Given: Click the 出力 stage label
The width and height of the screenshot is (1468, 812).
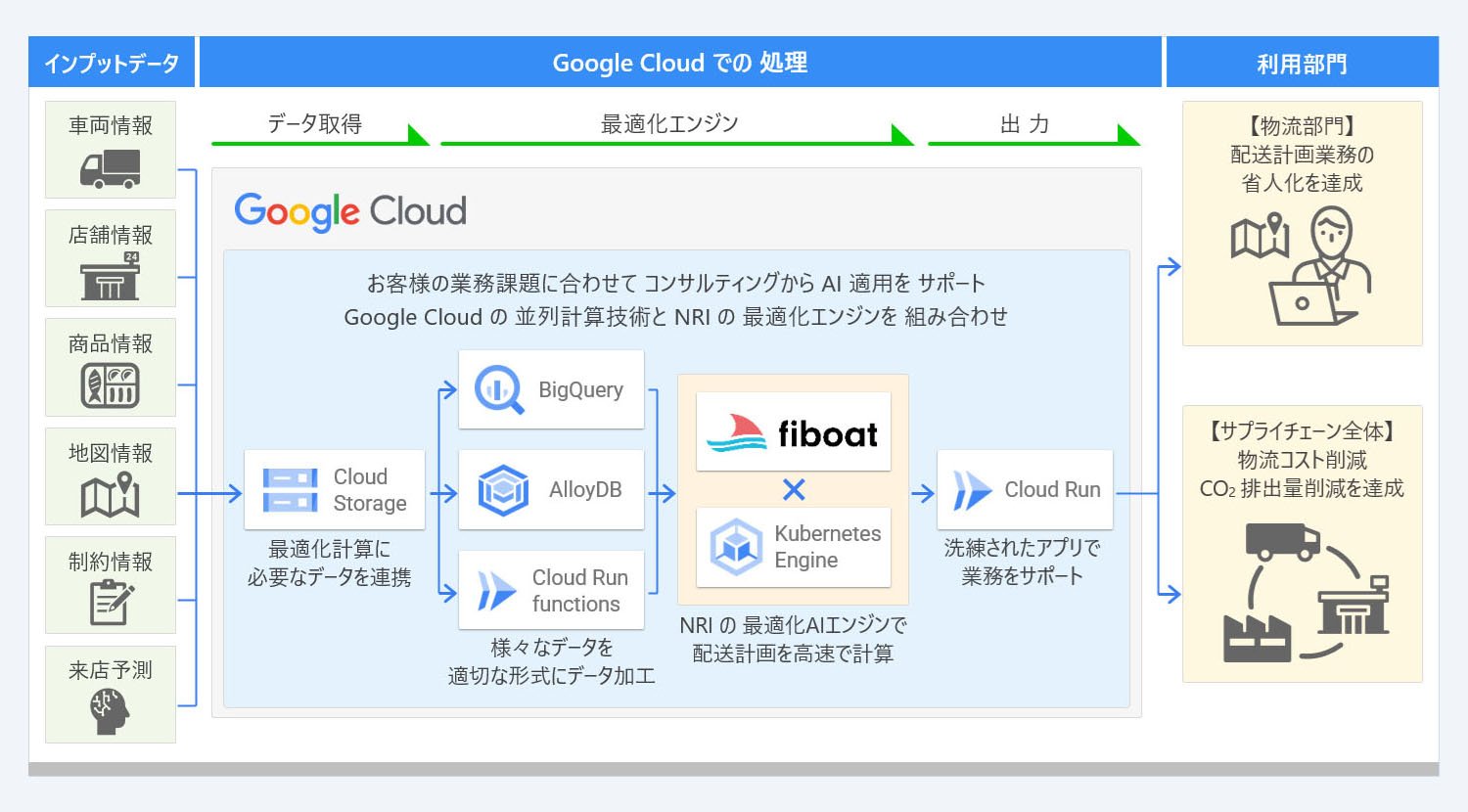Looking at the screenshot, I should pos(1025,123).
